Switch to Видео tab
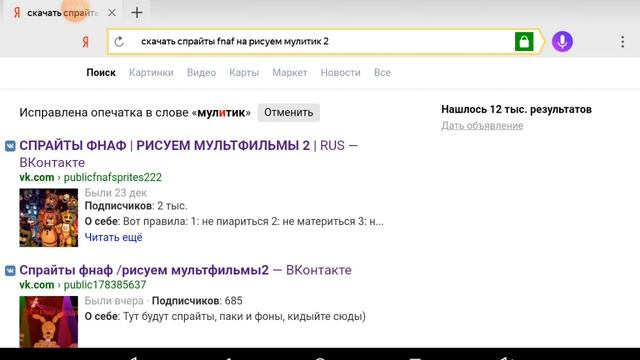This screenshot has width=640, height=360. pyautogui.click(x=201, y=73)
